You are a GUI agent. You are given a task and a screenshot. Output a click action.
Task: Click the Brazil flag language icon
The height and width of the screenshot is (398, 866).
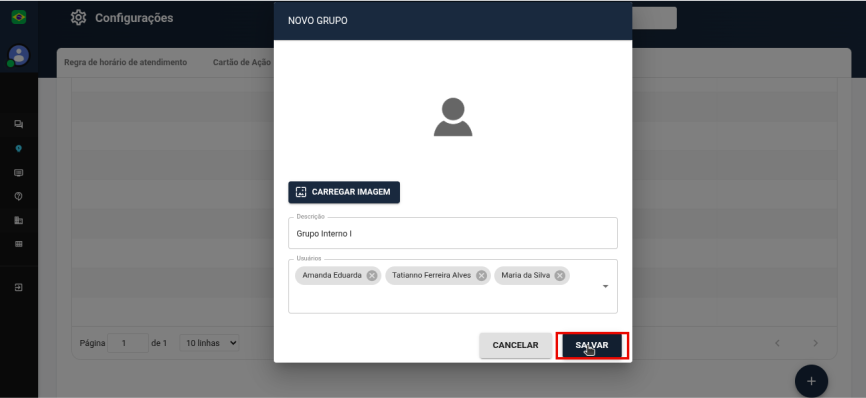point(19,18)
